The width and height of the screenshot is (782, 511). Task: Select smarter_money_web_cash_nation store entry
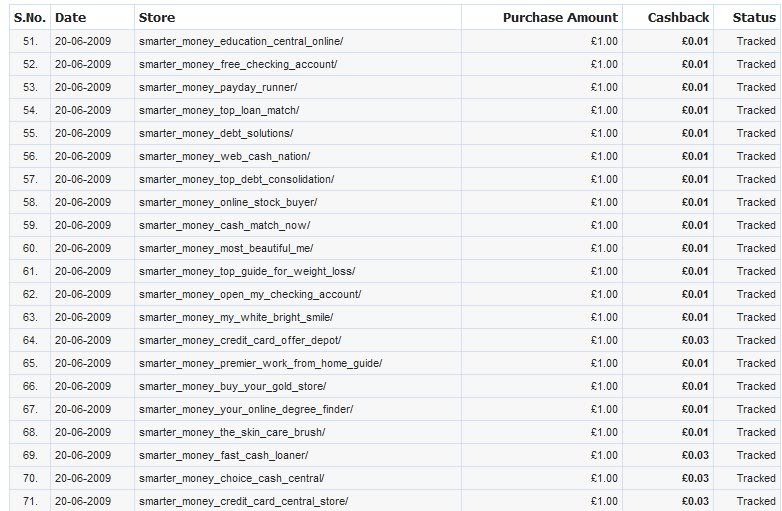(224, 156)
